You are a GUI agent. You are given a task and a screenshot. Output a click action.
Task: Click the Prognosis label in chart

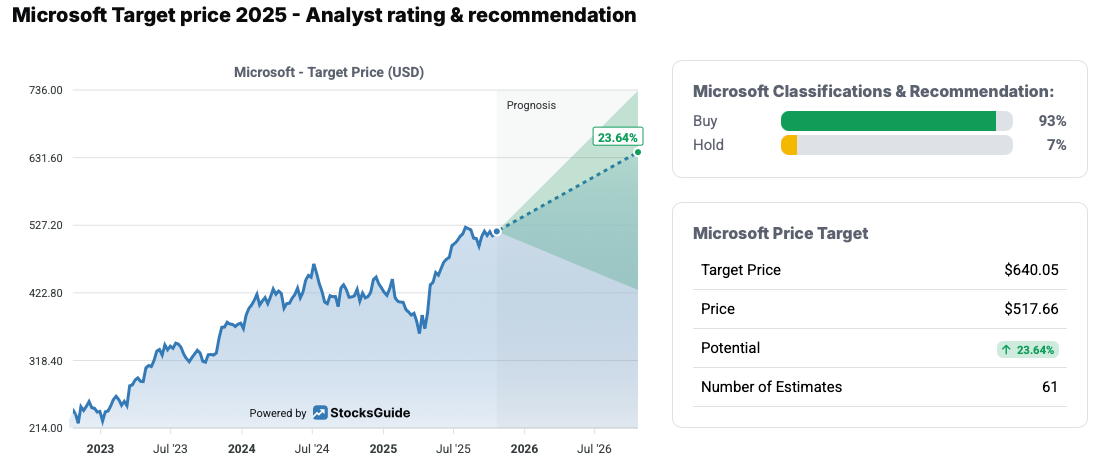531,105
